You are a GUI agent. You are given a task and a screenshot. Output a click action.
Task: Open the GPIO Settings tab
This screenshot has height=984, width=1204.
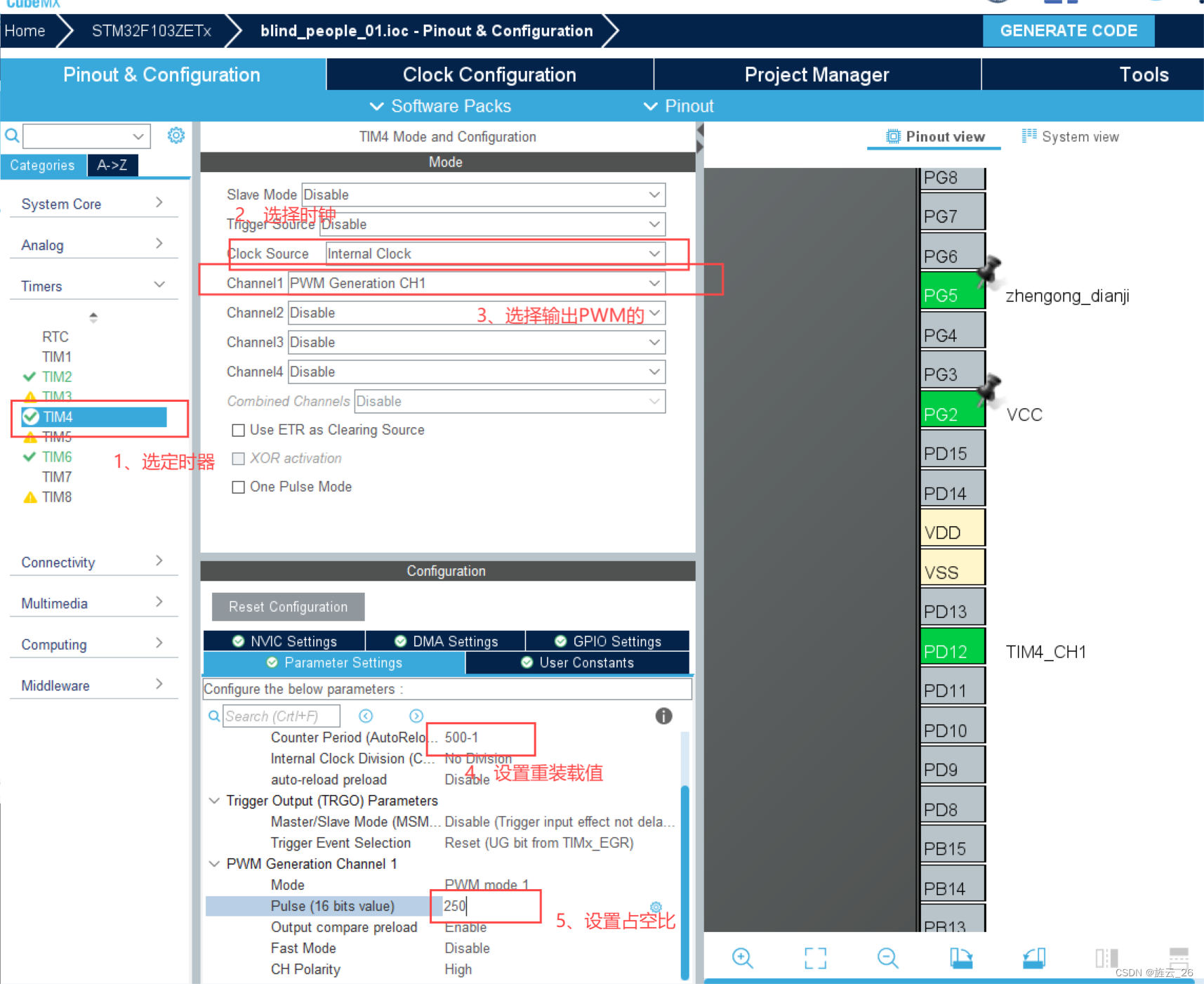tap(608, 641)
